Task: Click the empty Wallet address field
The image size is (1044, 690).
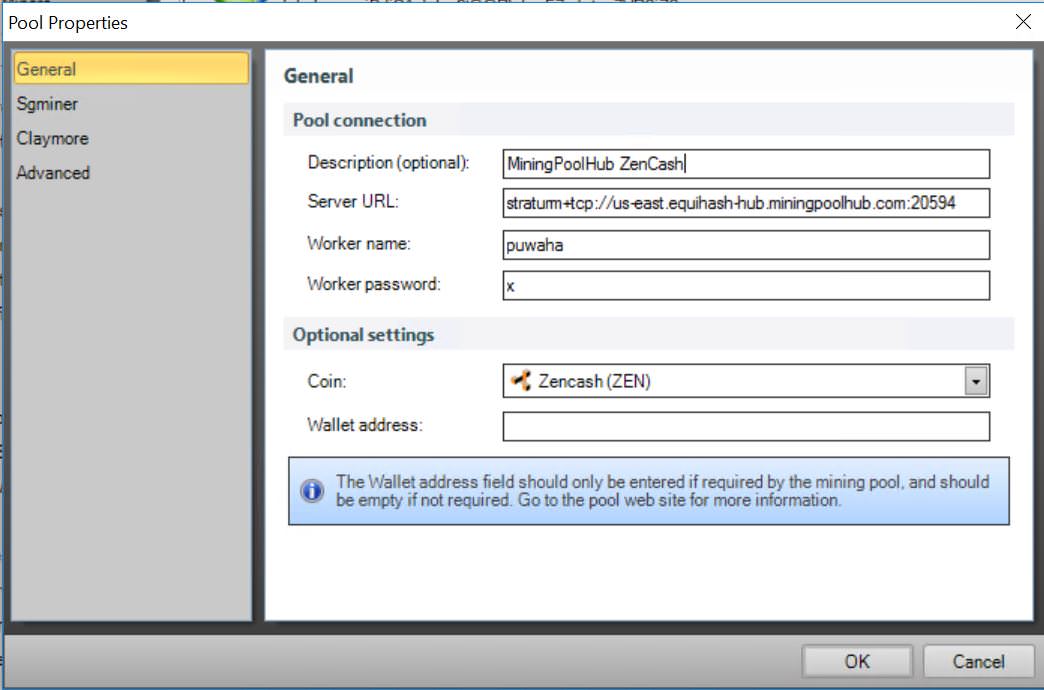Action: click(746, 426)
